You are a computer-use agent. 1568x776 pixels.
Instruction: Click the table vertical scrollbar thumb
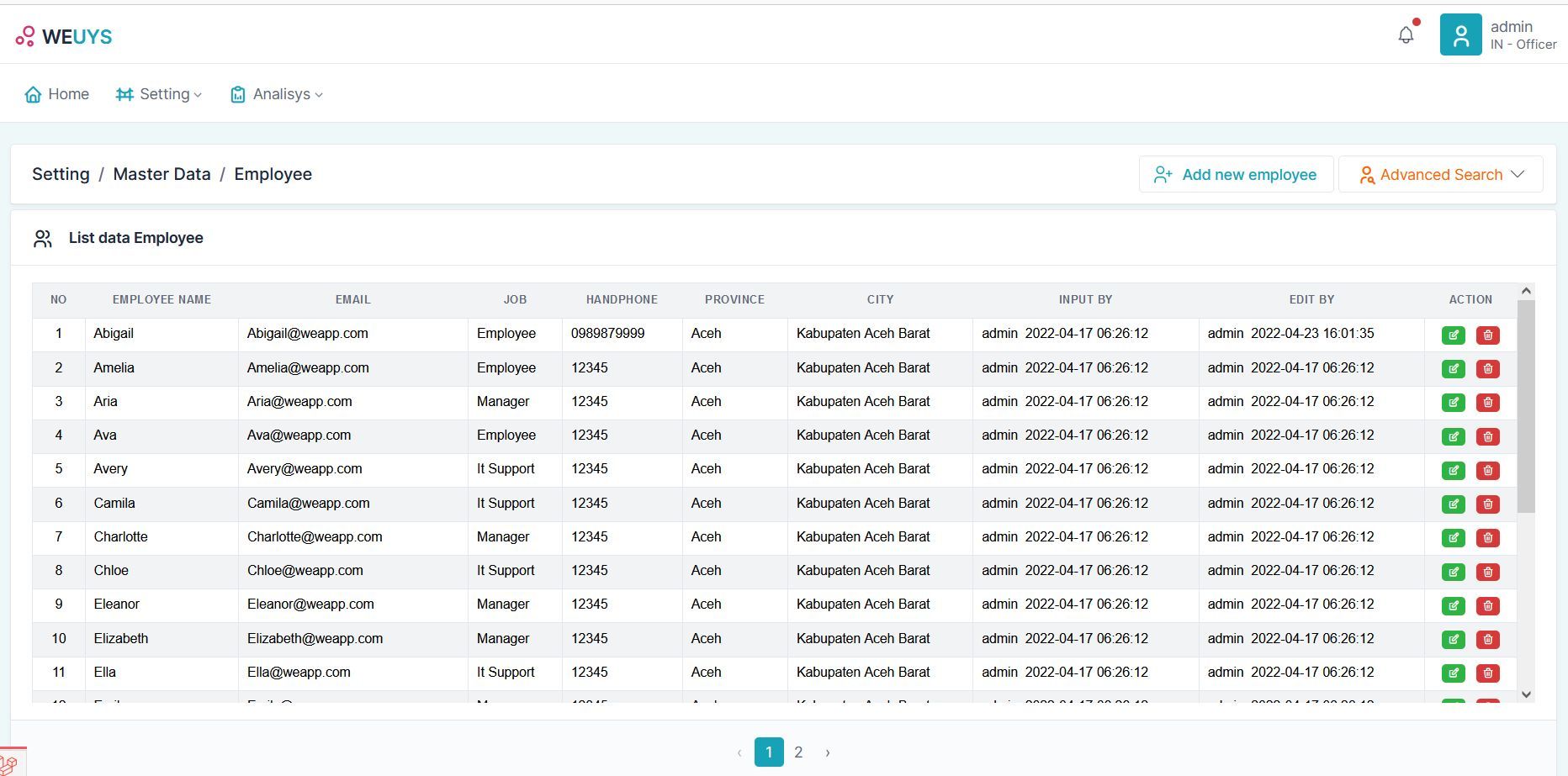click(x=1526, y=405)
